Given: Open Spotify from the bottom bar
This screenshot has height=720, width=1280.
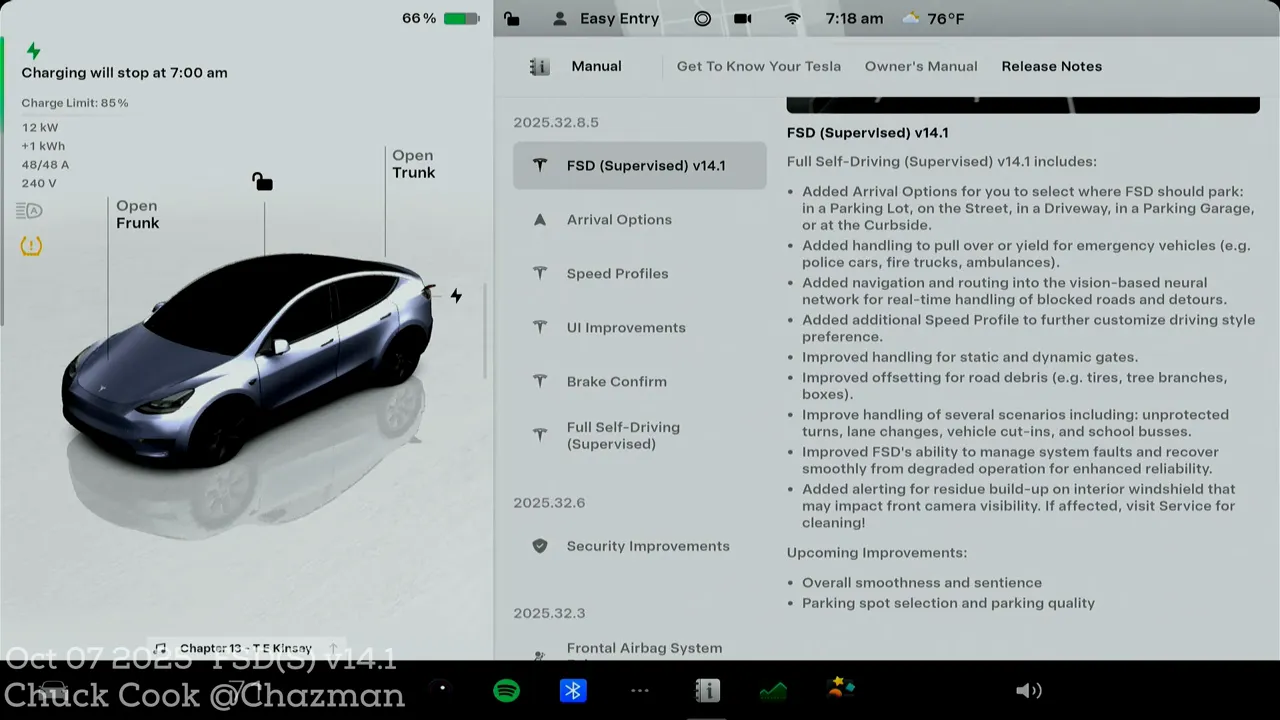Looking at the screenshot, I should [x=507, y=691].
